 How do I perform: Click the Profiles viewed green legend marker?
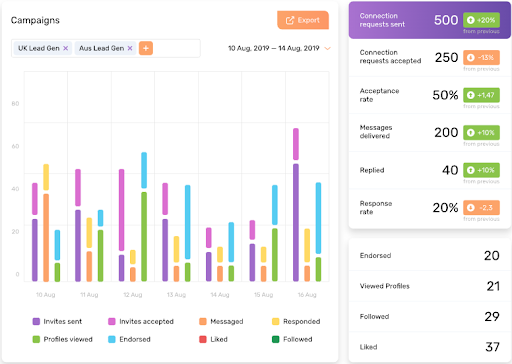click(36, 339)
